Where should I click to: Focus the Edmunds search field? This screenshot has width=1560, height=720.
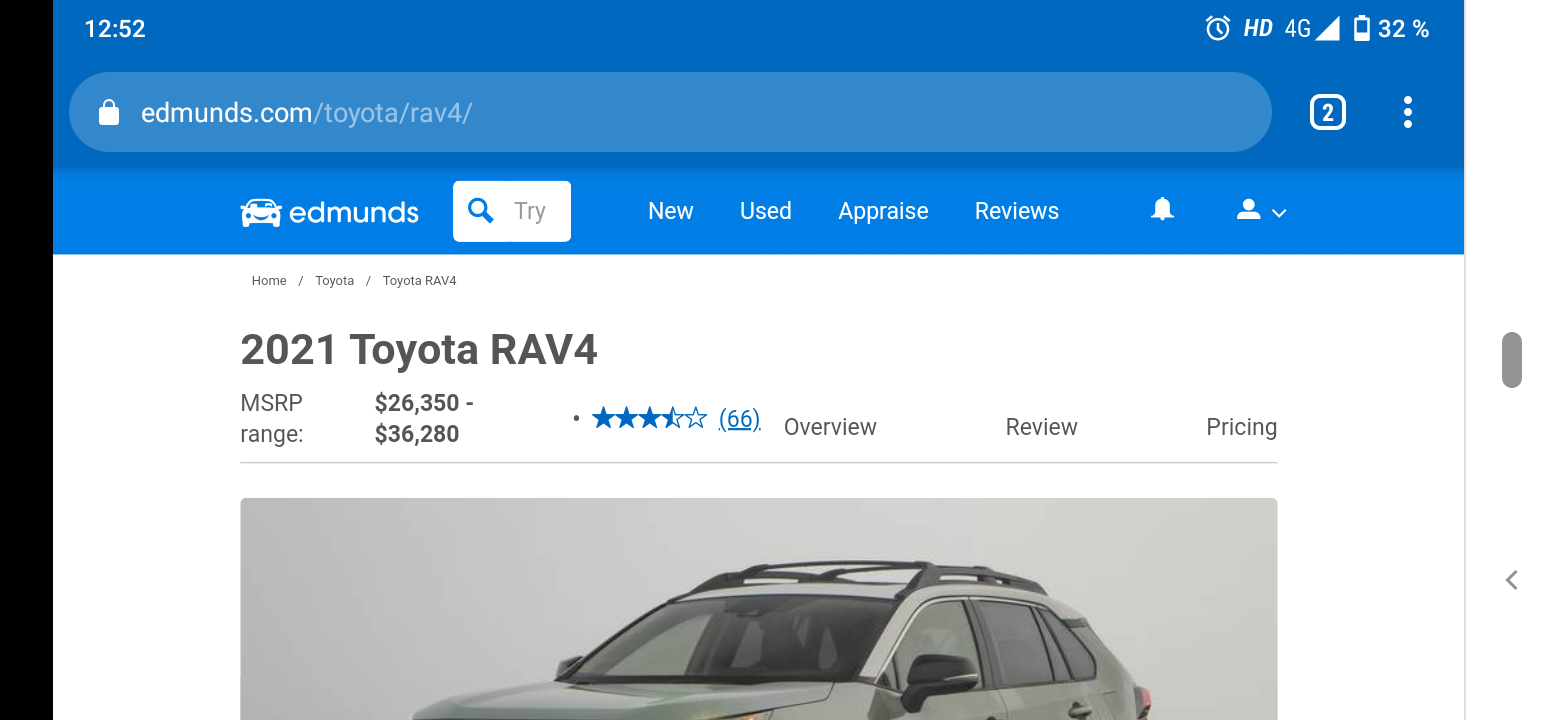click(512, 211)
